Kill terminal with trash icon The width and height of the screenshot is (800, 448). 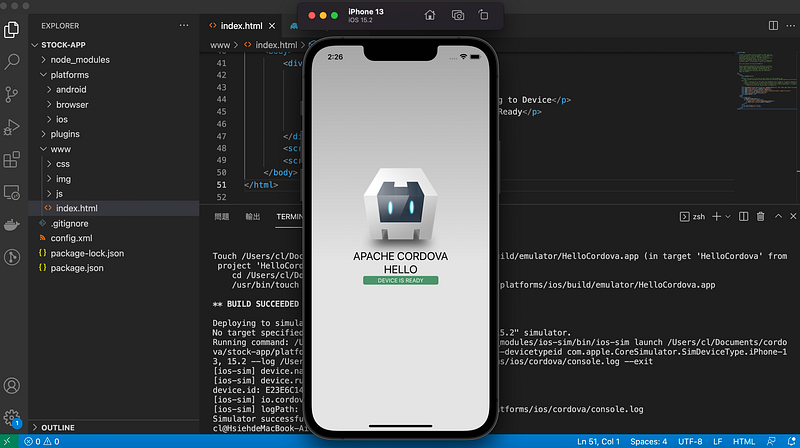pyautogui.click(x=761, y=217)
